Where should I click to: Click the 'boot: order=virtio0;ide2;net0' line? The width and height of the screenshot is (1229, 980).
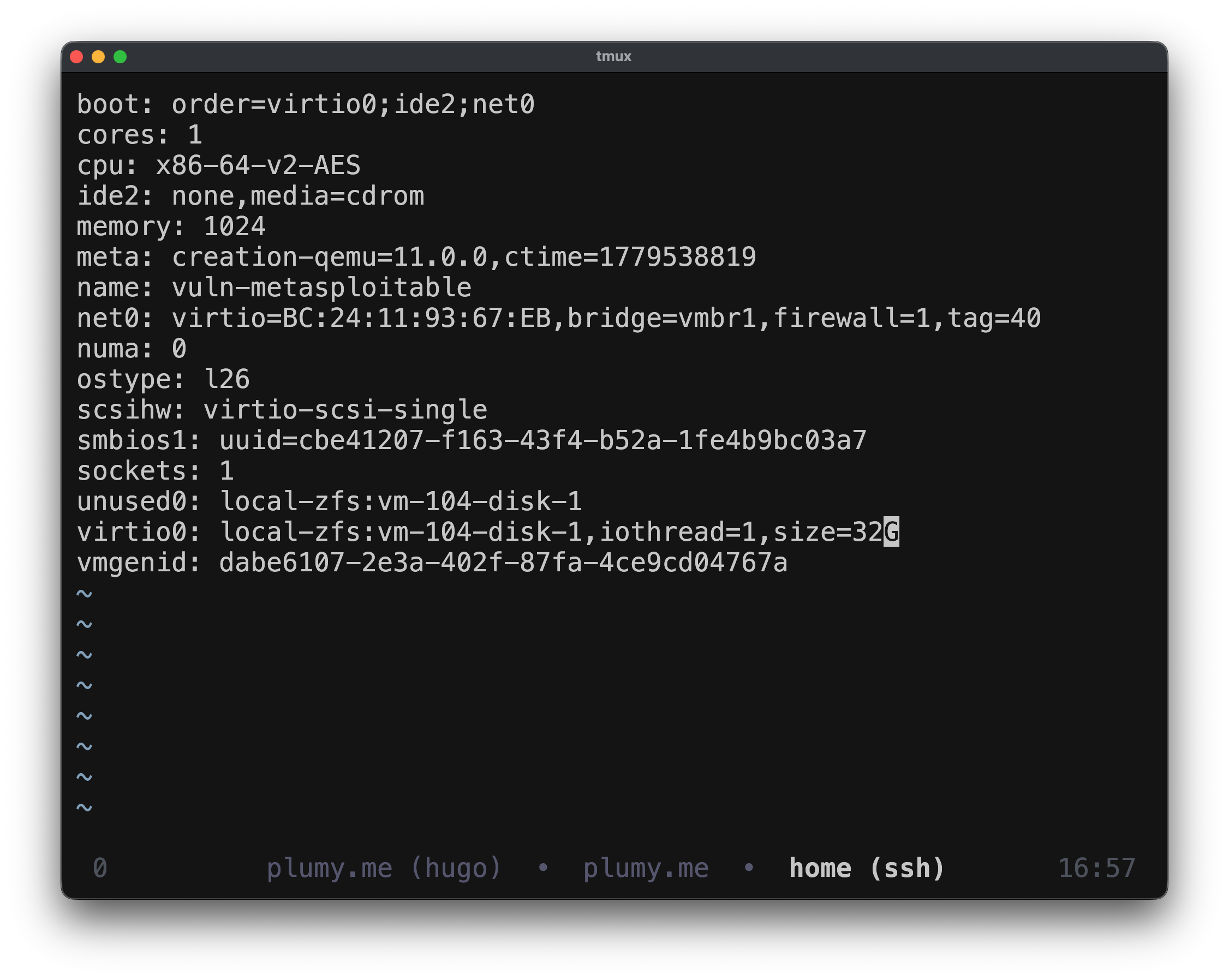click(306, 104)
